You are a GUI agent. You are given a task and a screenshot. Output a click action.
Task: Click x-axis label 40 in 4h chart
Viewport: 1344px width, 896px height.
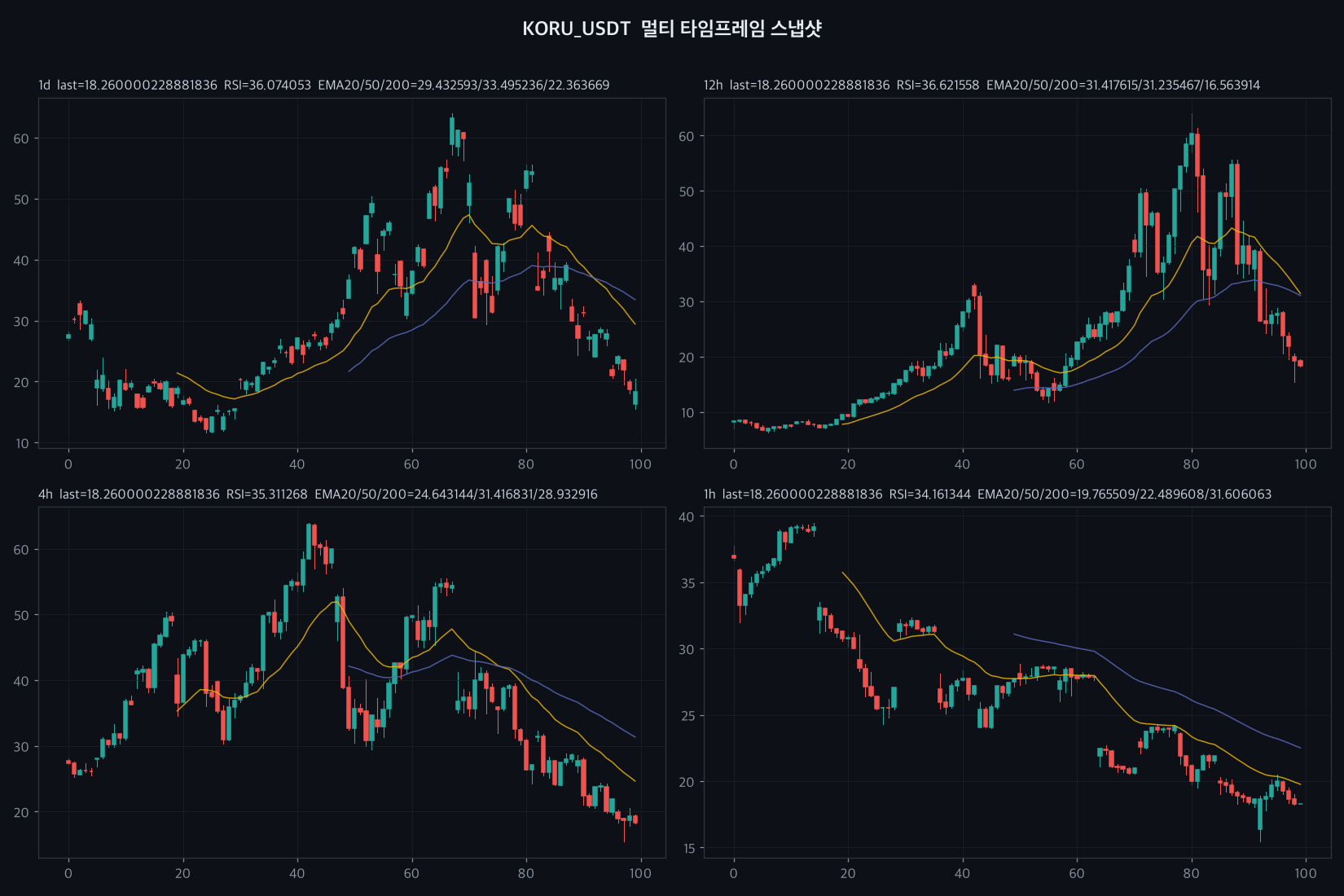pyautogui.click(x=297, y=873)
